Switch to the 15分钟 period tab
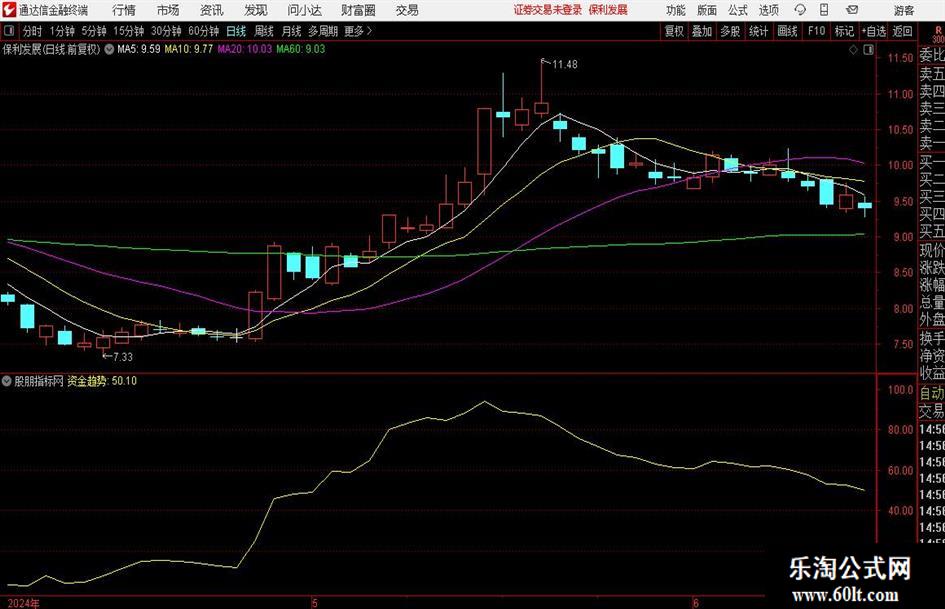This screenshot has height=609, width=945. [x=129, y=31]
